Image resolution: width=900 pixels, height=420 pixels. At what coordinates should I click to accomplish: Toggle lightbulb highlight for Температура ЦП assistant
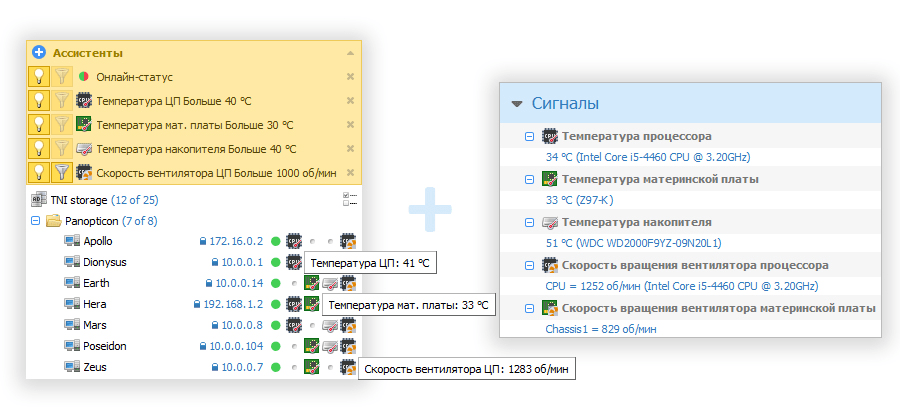tap(38, 100)
